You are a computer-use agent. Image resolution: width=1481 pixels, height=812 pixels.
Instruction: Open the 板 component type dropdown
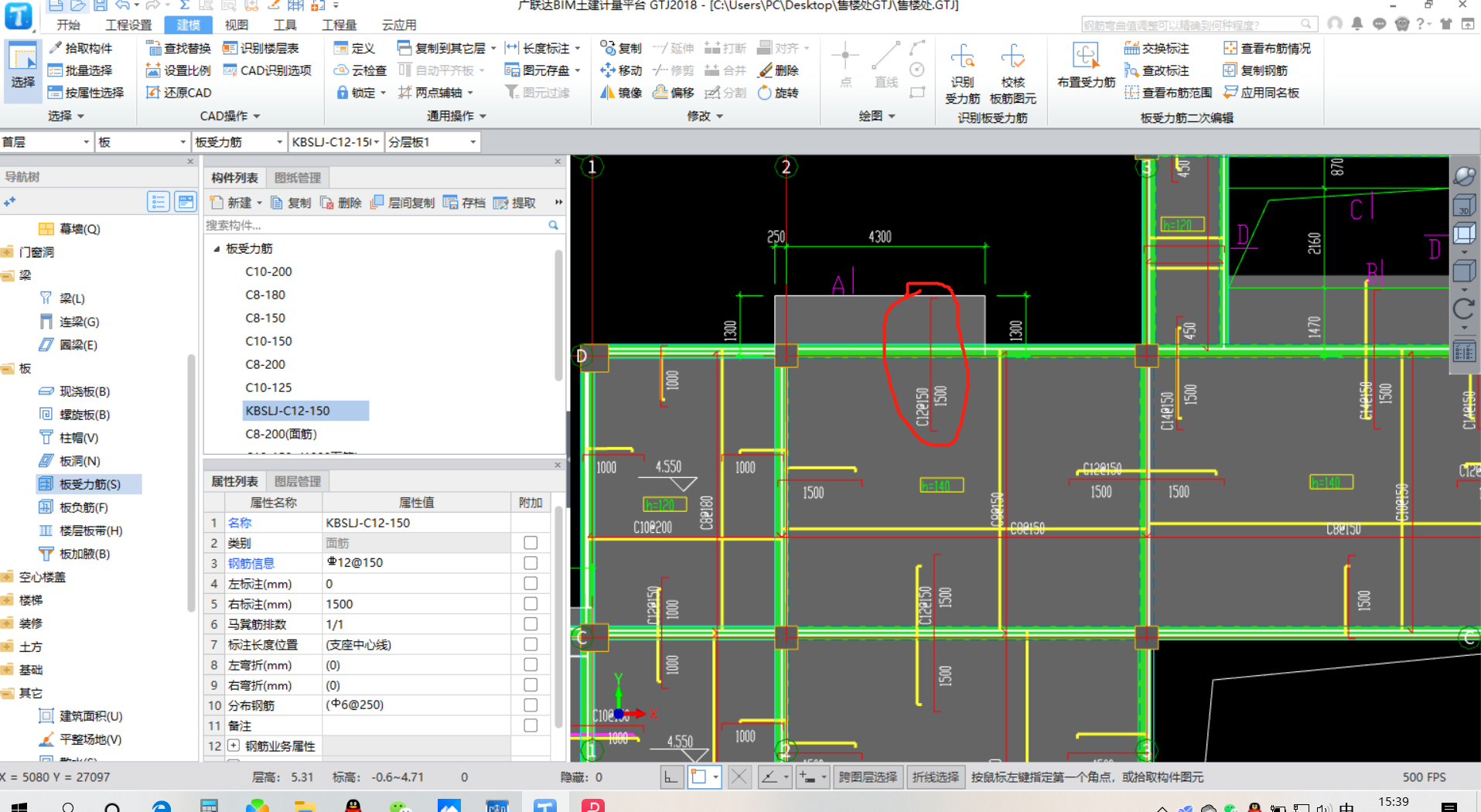[142, 142]
